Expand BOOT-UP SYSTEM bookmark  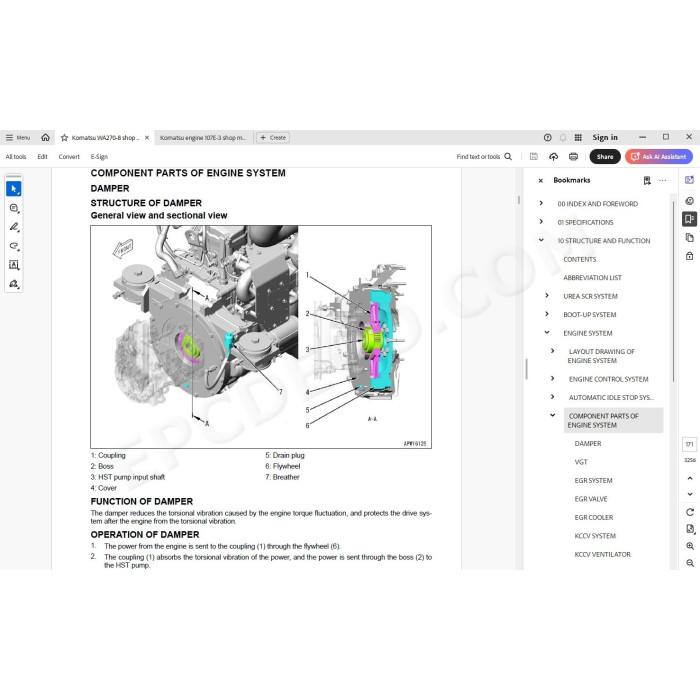(x=547, y=314)
